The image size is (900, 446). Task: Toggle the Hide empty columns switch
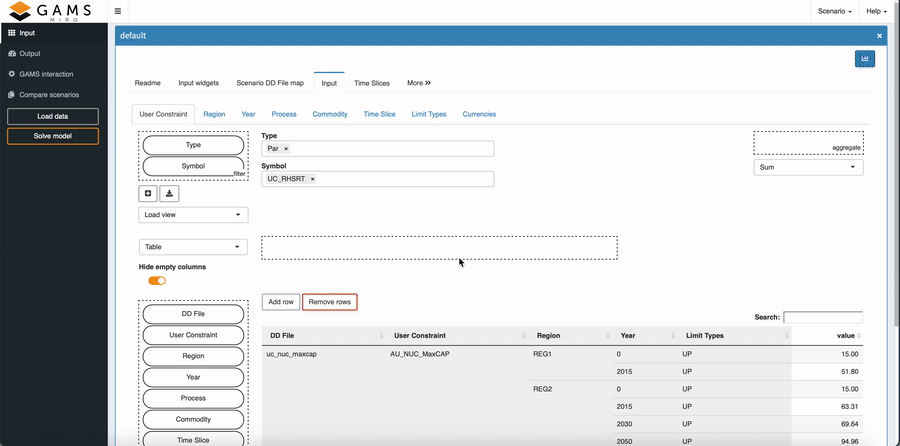tap(157, 281)
